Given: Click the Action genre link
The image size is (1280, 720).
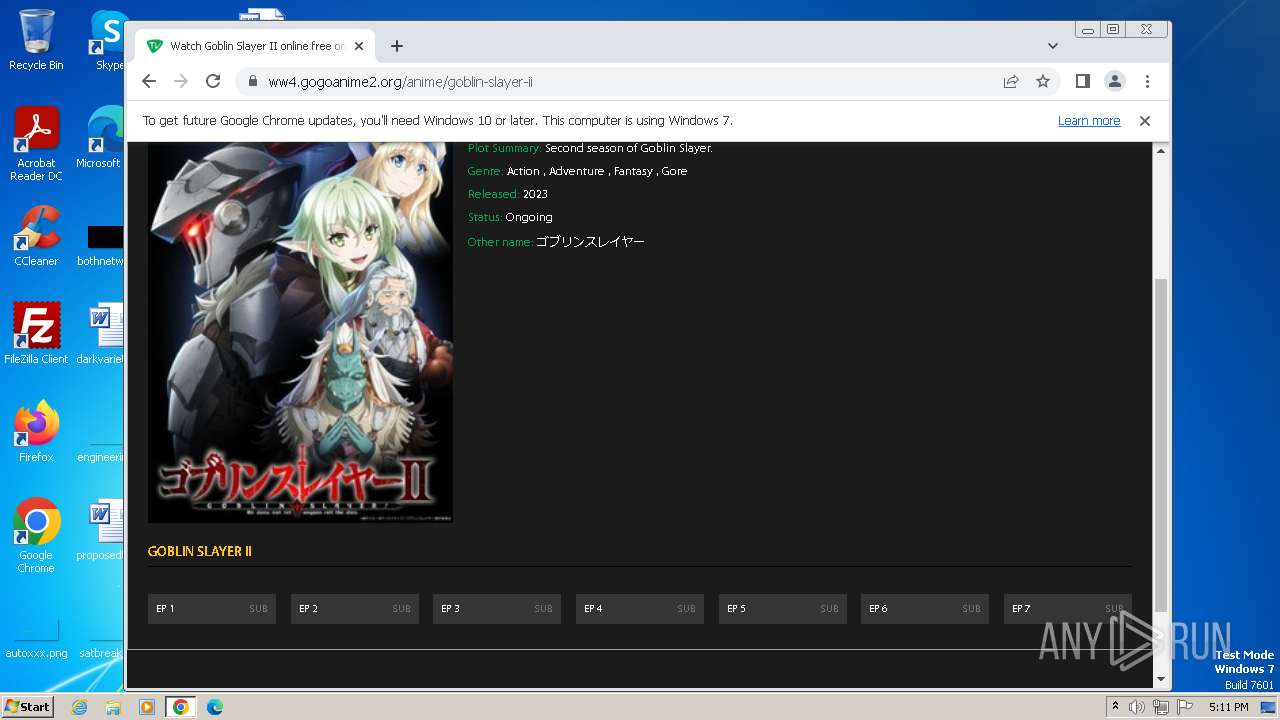Looking at the screenshot, I should click(523, 171).
